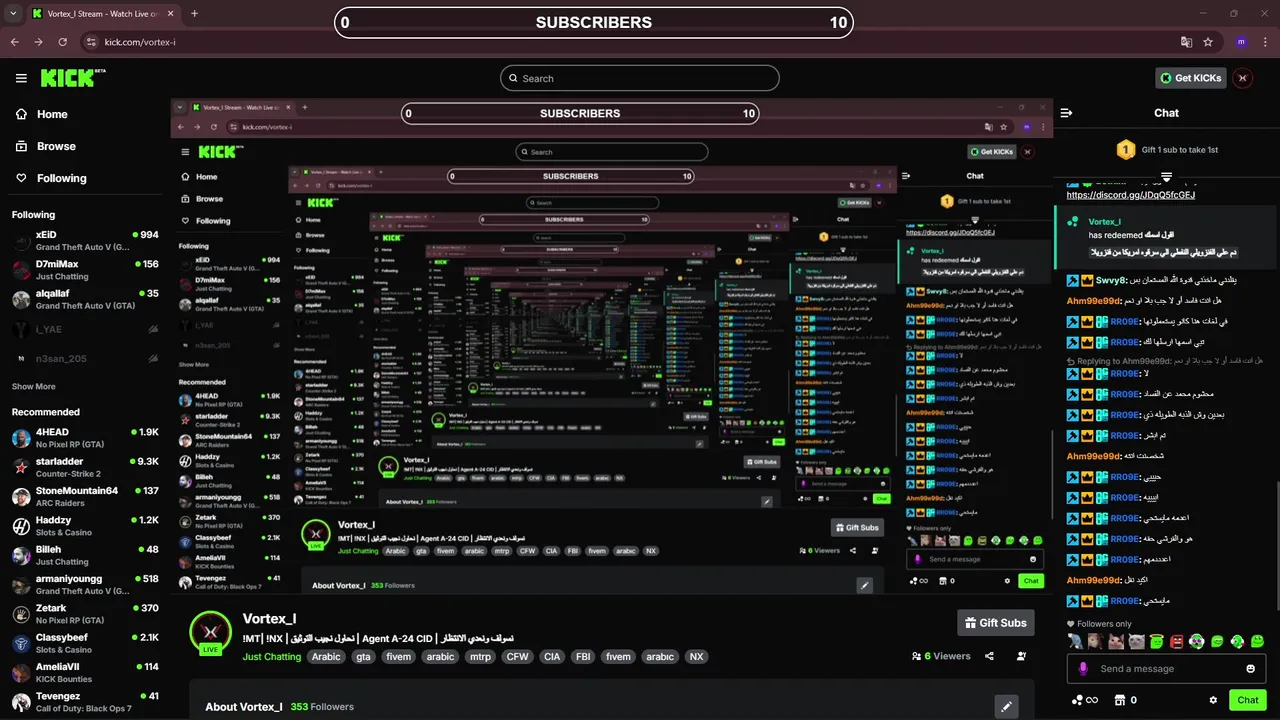The height and width of the screenshot is (720, 1280).
Task: Click the edit pencil in About section
Action: pyautogui.click(x=1007, y=707)
